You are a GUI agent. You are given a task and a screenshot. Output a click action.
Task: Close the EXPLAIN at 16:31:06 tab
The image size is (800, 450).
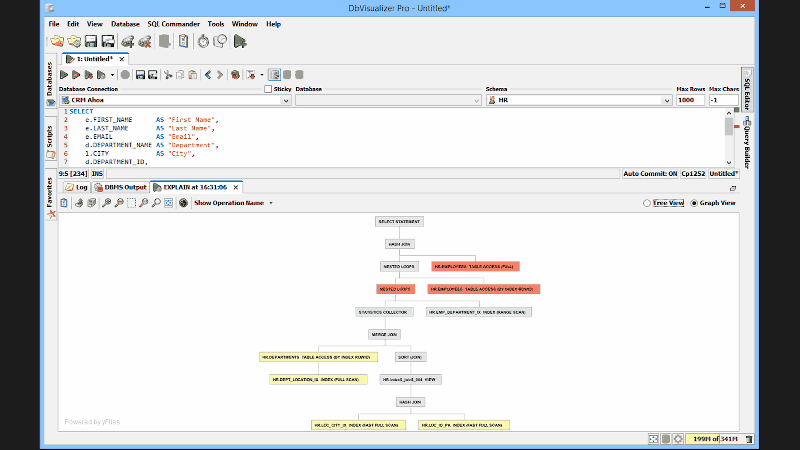coord(236,188)
